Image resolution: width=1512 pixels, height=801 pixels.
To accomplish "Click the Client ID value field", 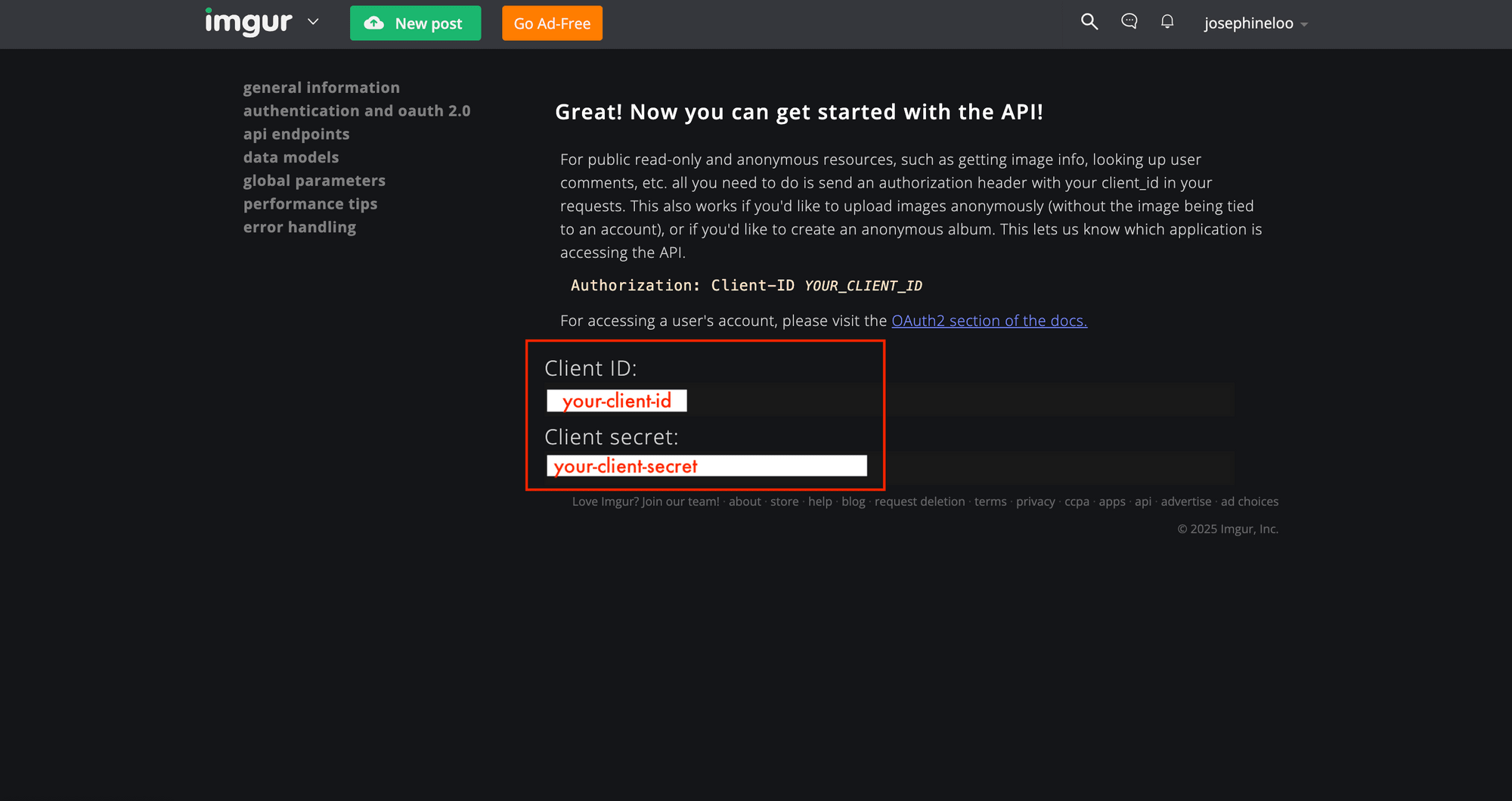I will coord(891,399).
